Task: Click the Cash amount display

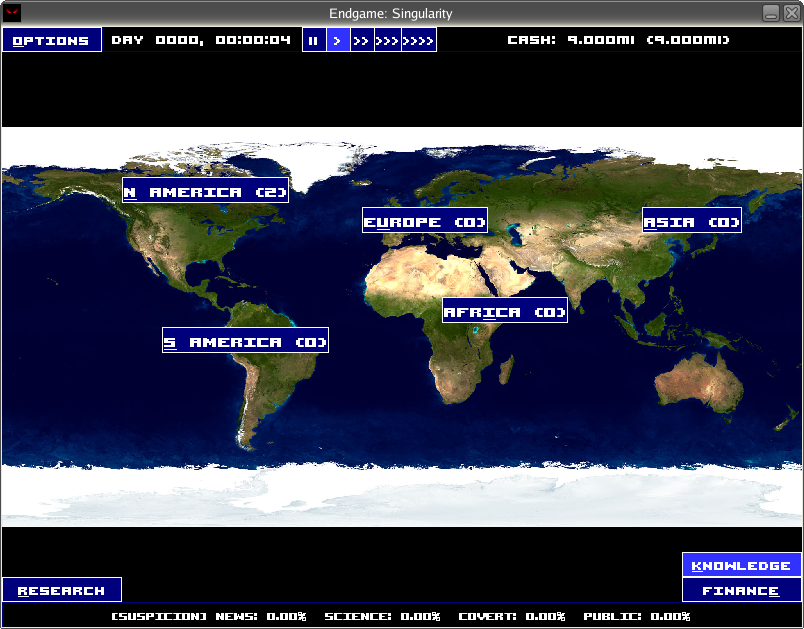Action: pos(618,40)
